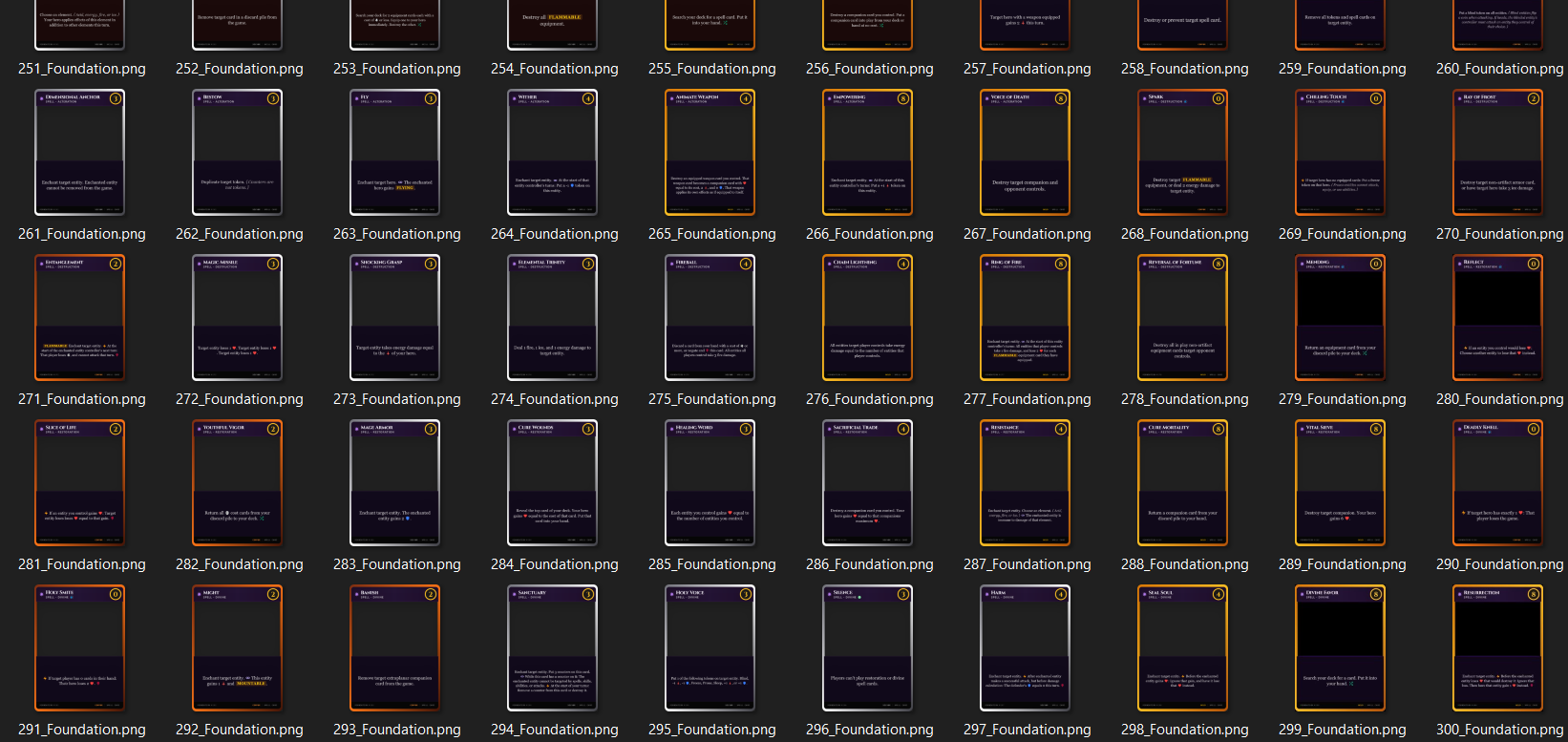This screenshot has height=742, width=1568.
Task: Click the 283_Foundation.png thumbnail
Action: click(395, 483)
